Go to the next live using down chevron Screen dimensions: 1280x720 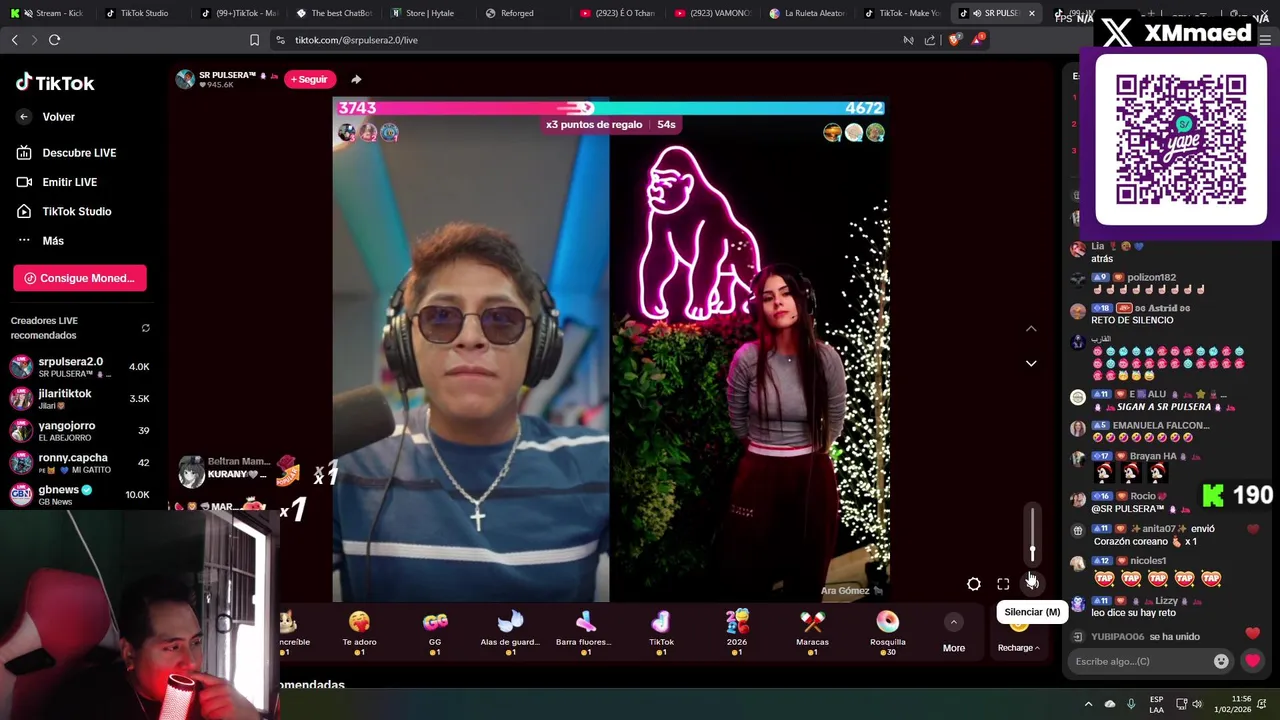1031,363
